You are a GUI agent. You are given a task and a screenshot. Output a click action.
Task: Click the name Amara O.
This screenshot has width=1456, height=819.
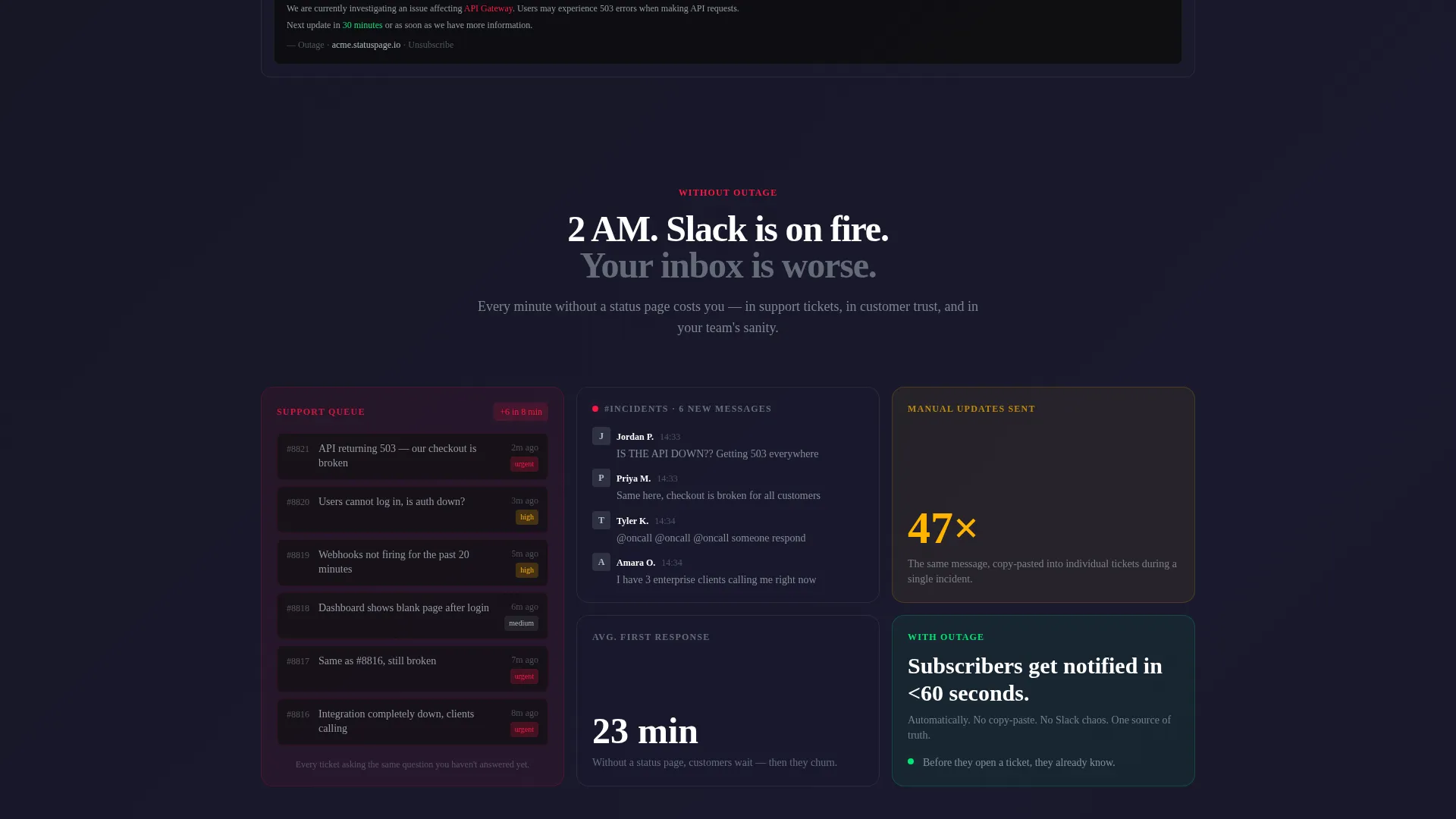[635, 563]
